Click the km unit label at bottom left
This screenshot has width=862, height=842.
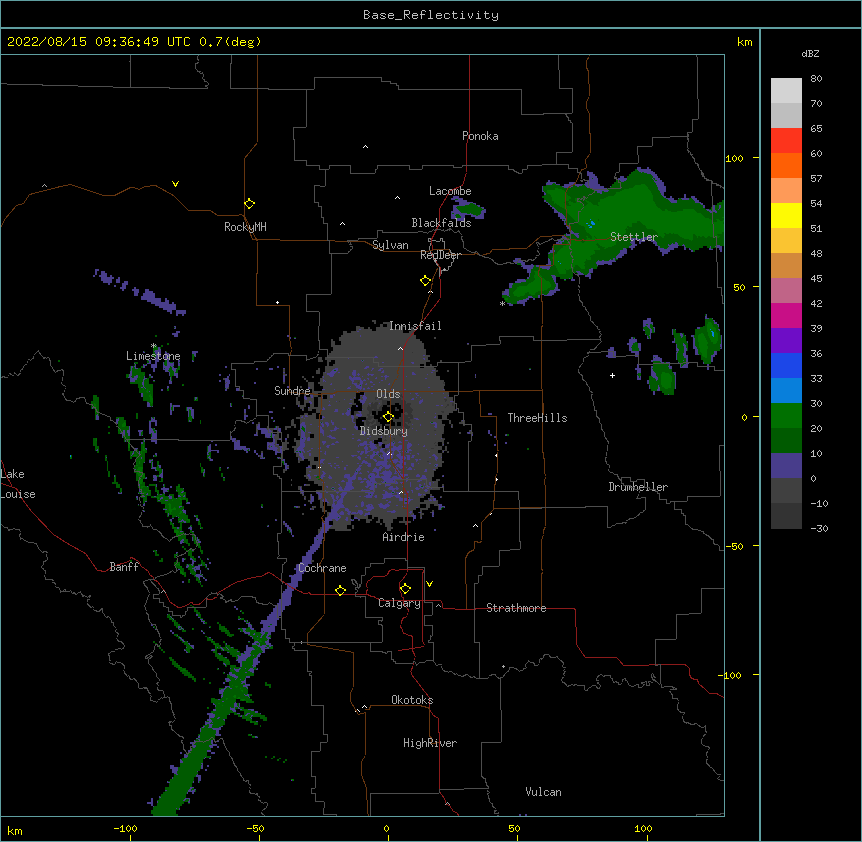[15, 831]
